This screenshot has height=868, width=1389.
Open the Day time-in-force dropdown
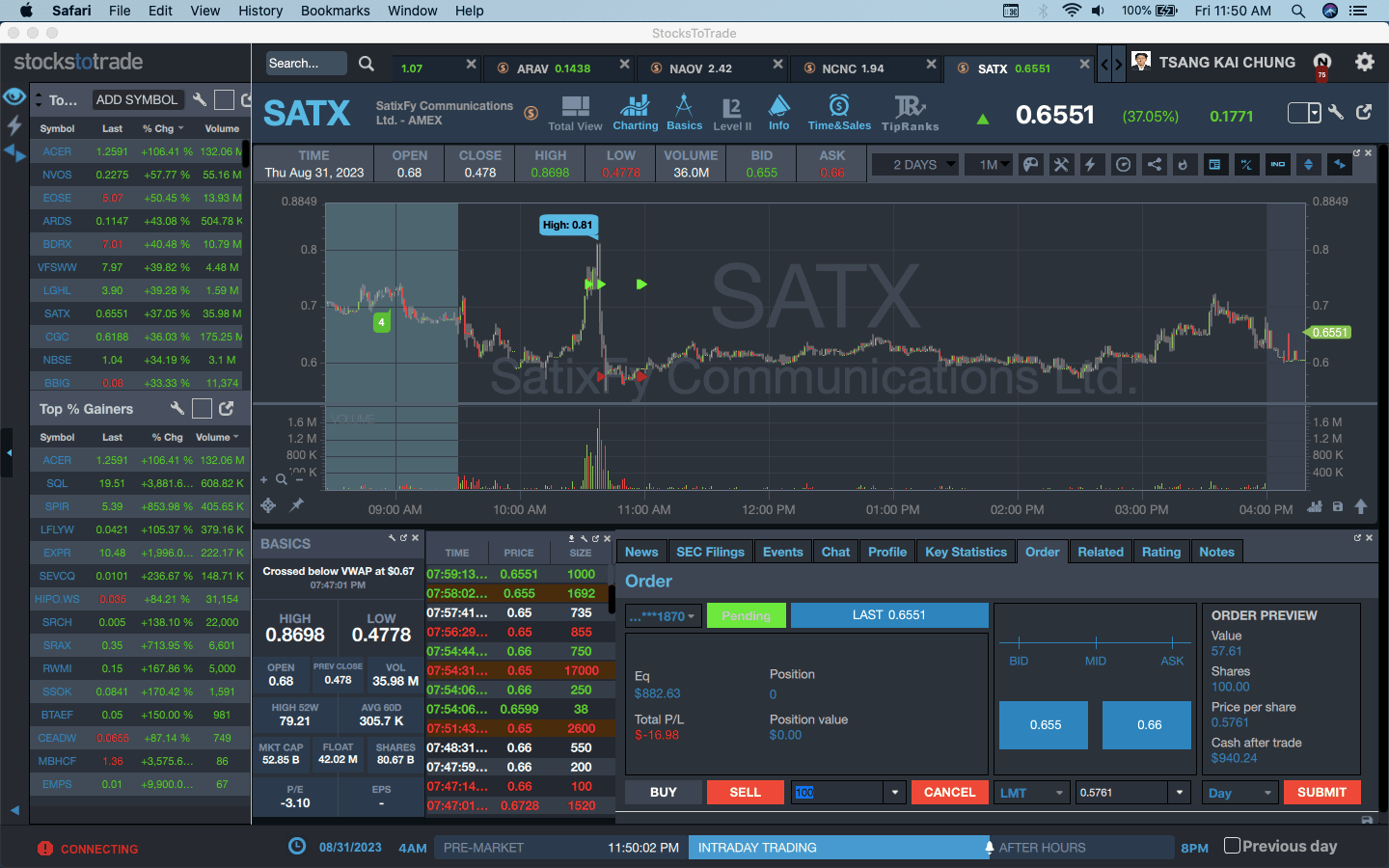(1240, 793)
